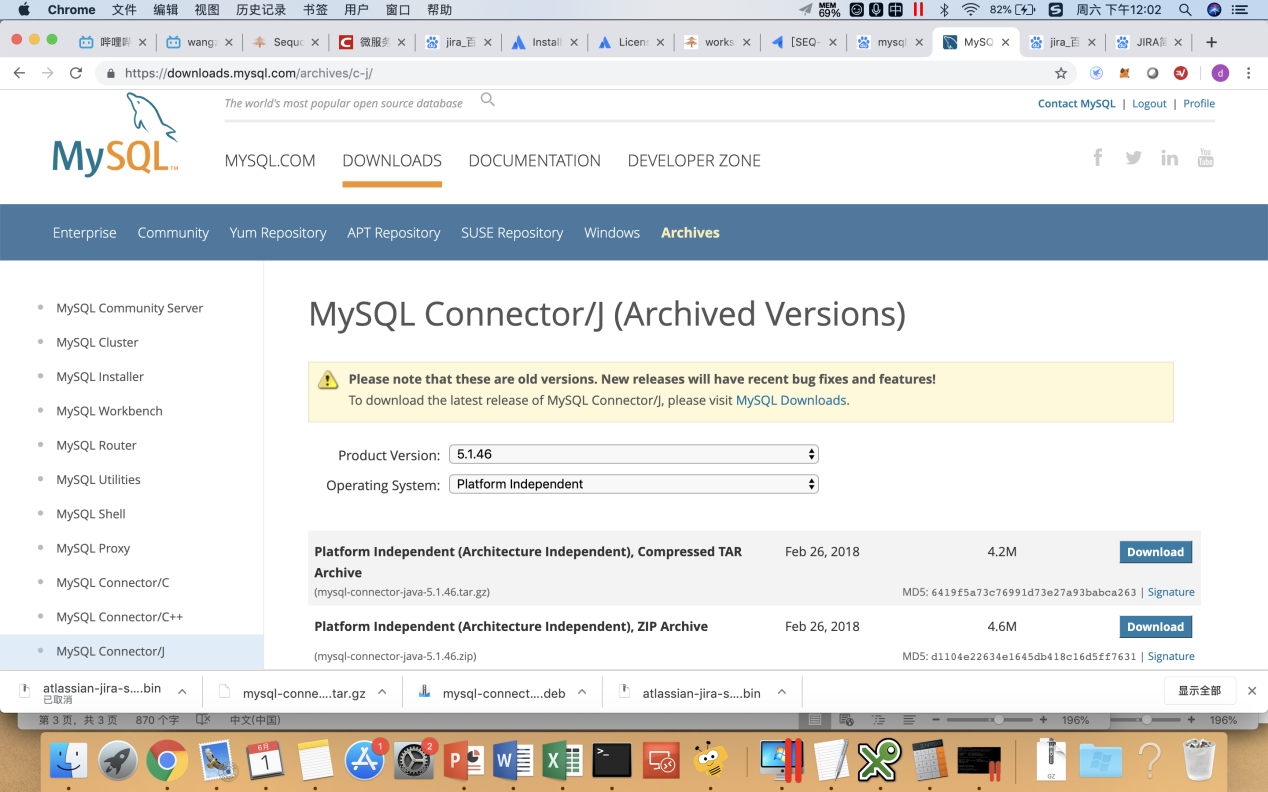Viewport: 1268px width, 792px height.
Task: Open the purple Chrome profile avatar
Action: [x=1220, y=73]
